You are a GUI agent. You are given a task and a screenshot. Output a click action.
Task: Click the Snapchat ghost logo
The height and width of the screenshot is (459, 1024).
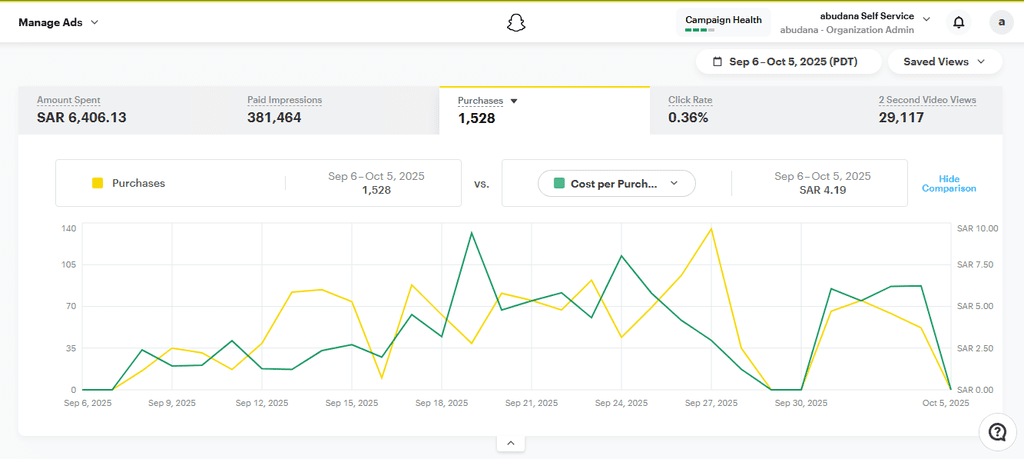(516, 22)
